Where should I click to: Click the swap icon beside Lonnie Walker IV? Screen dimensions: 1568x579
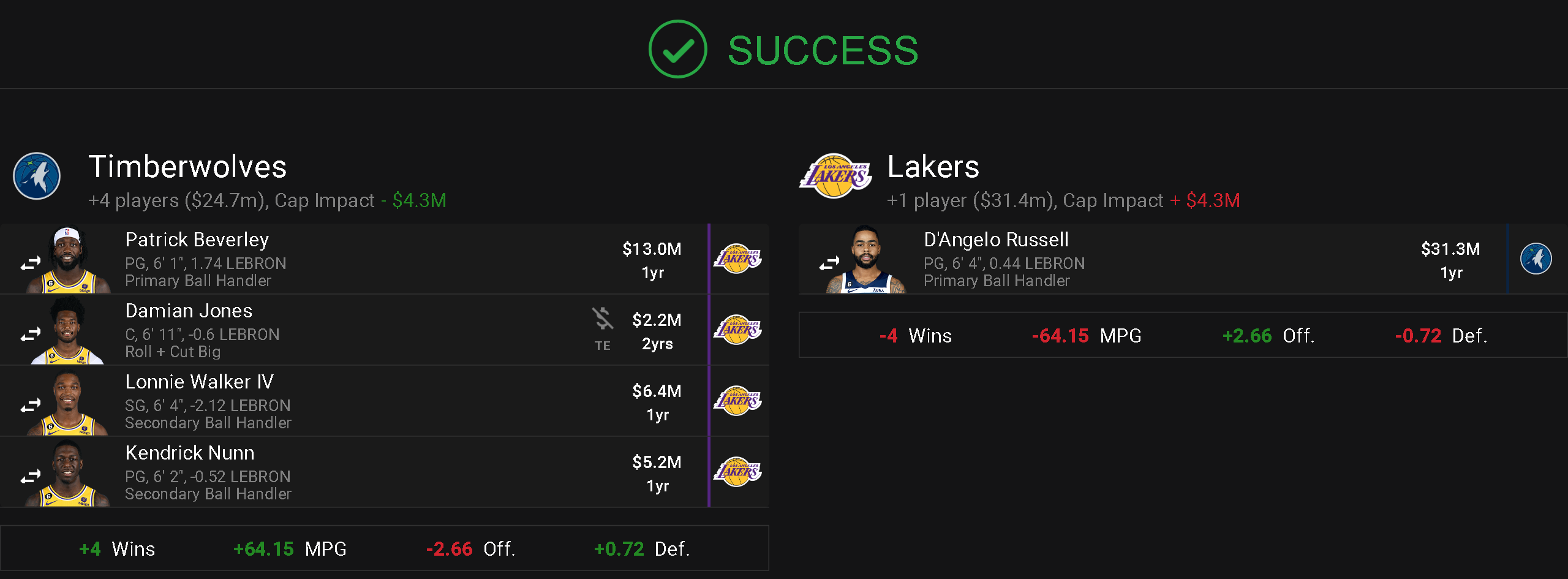[x=30, y=406]
